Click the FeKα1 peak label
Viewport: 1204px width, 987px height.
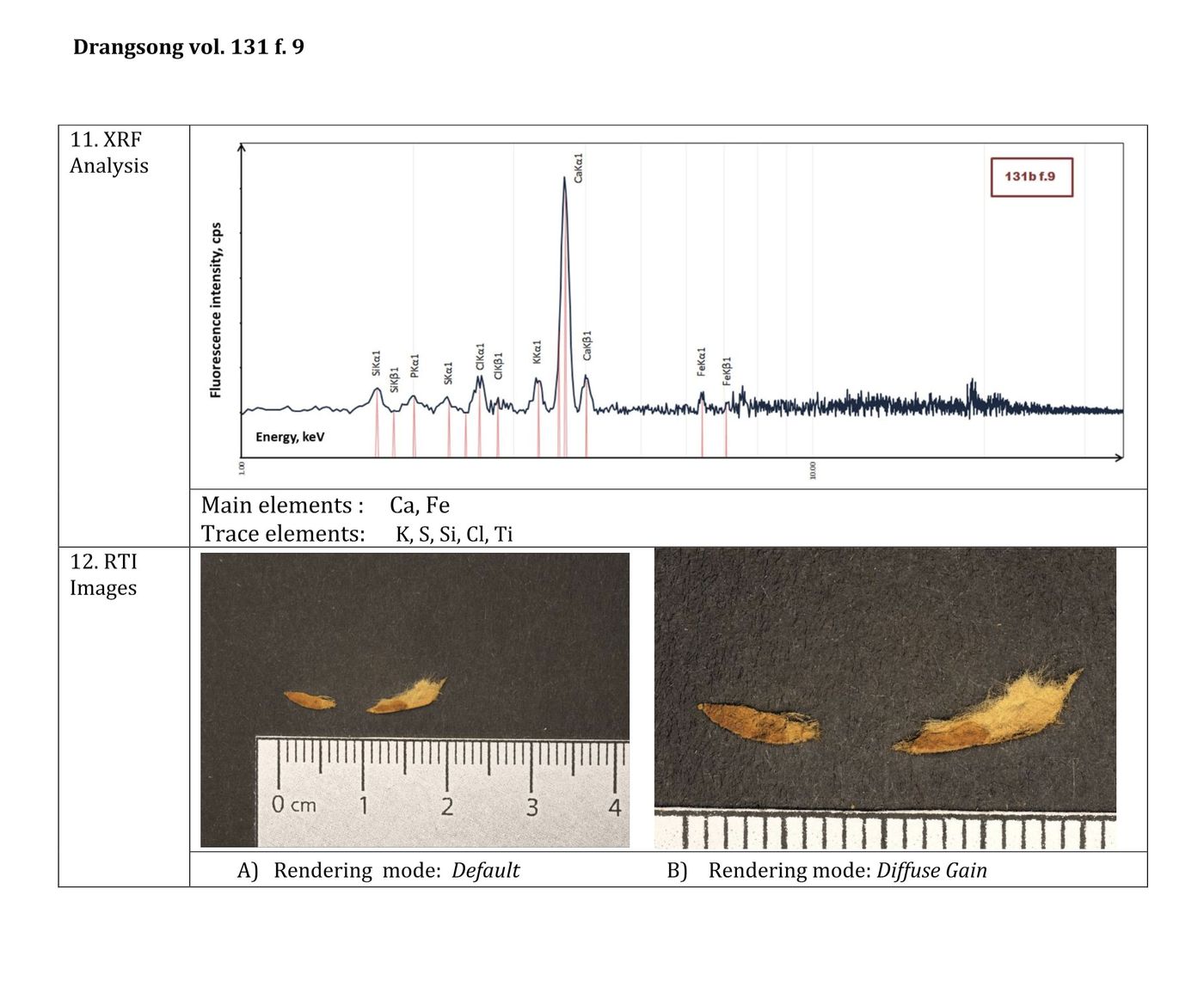point(701,362)
